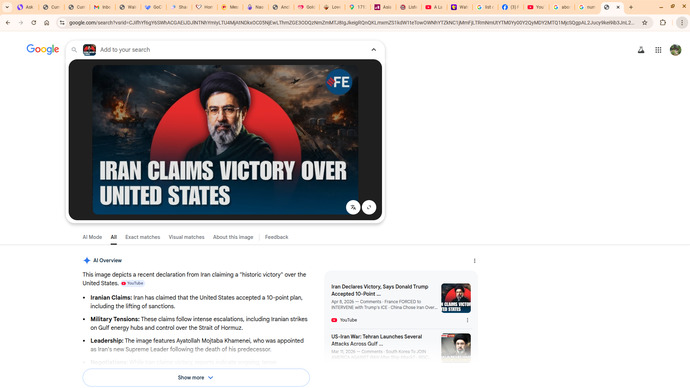Collapse the image preview with the chevron

[x=374, y=50]
